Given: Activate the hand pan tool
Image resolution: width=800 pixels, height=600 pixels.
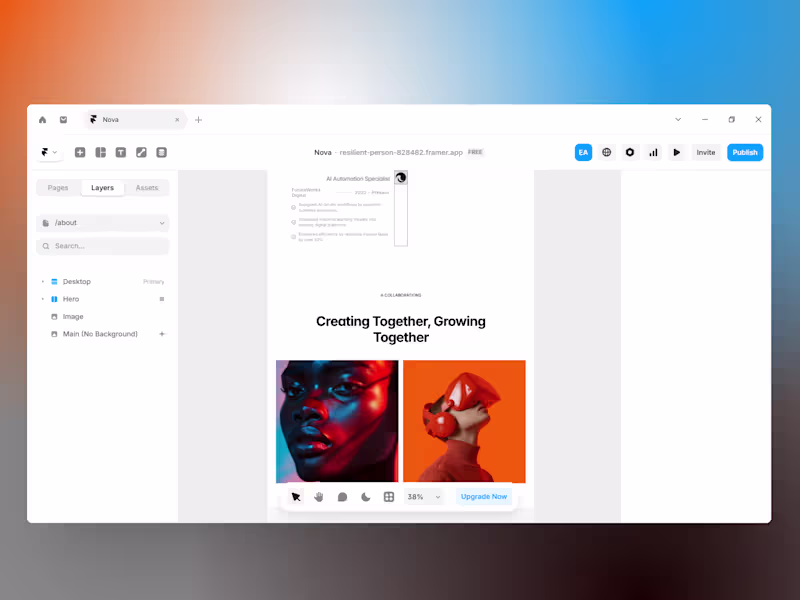Looking at the screenshot, I should (319, 496).
